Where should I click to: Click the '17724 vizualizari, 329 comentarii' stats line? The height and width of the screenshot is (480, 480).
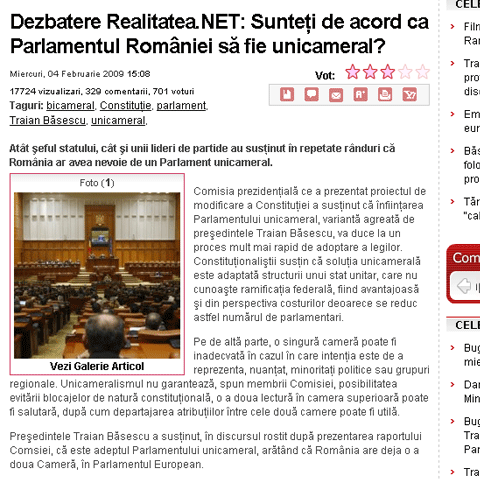pos(102,91)
